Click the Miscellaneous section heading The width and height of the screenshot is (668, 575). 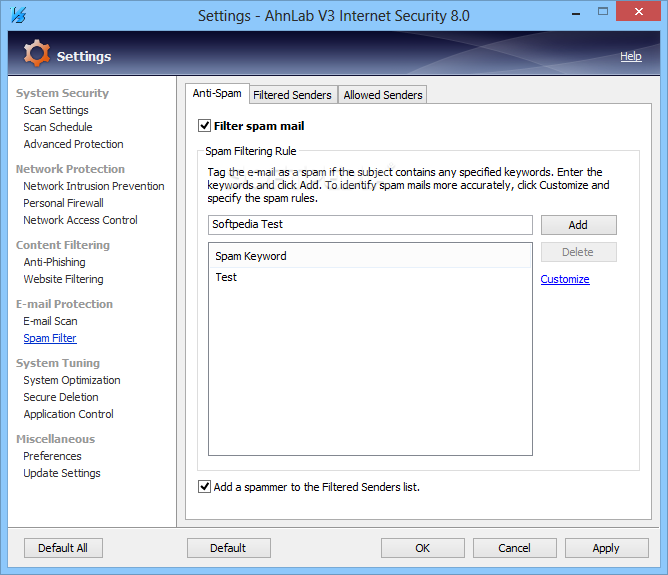55,439
